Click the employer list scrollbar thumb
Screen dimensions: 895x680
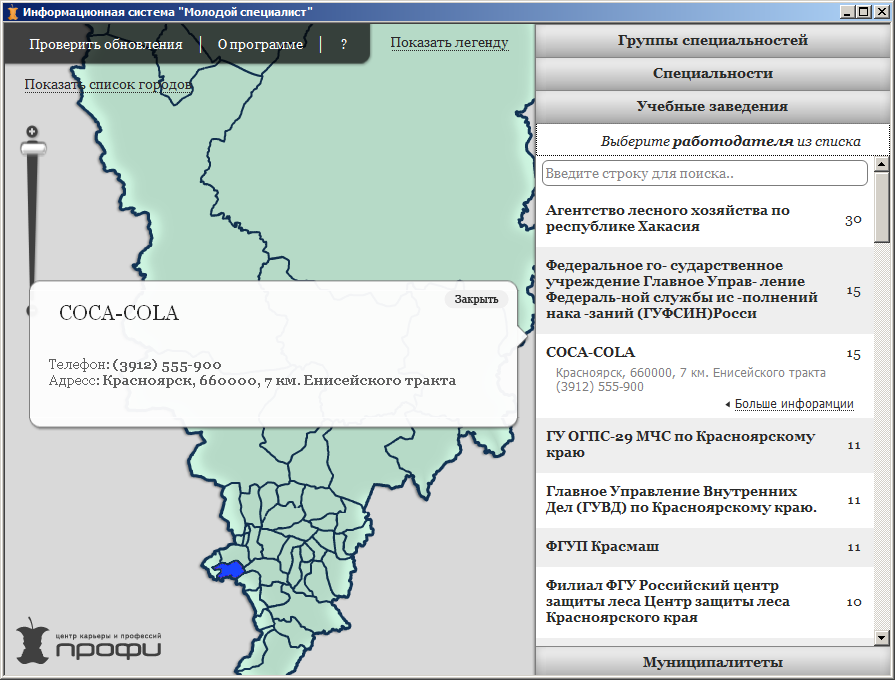[882, 208]
